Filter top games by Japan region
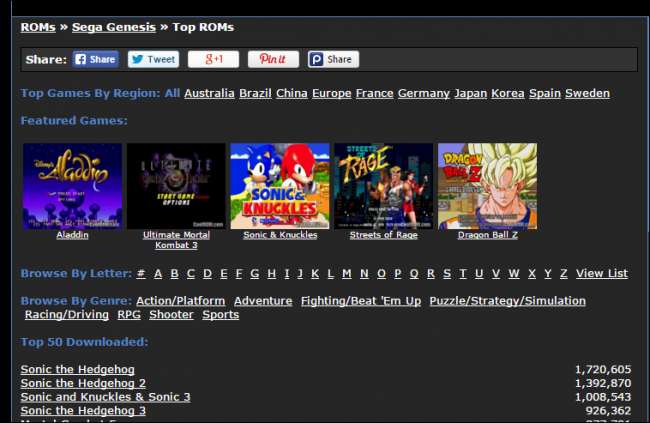 point(470,93)
